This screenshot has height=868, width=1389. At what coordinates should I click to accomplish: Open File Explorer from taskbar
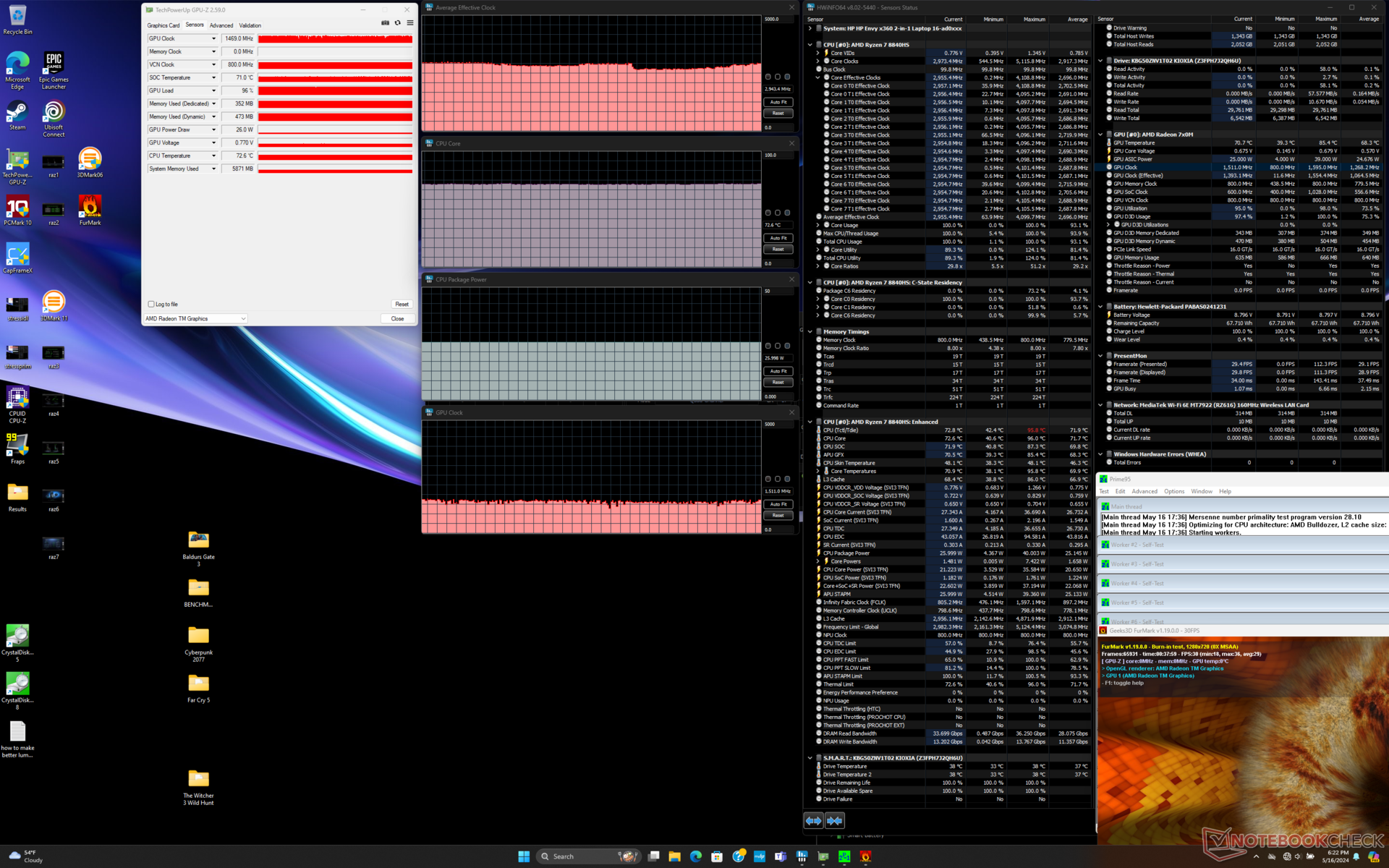(x=674, y=856)
